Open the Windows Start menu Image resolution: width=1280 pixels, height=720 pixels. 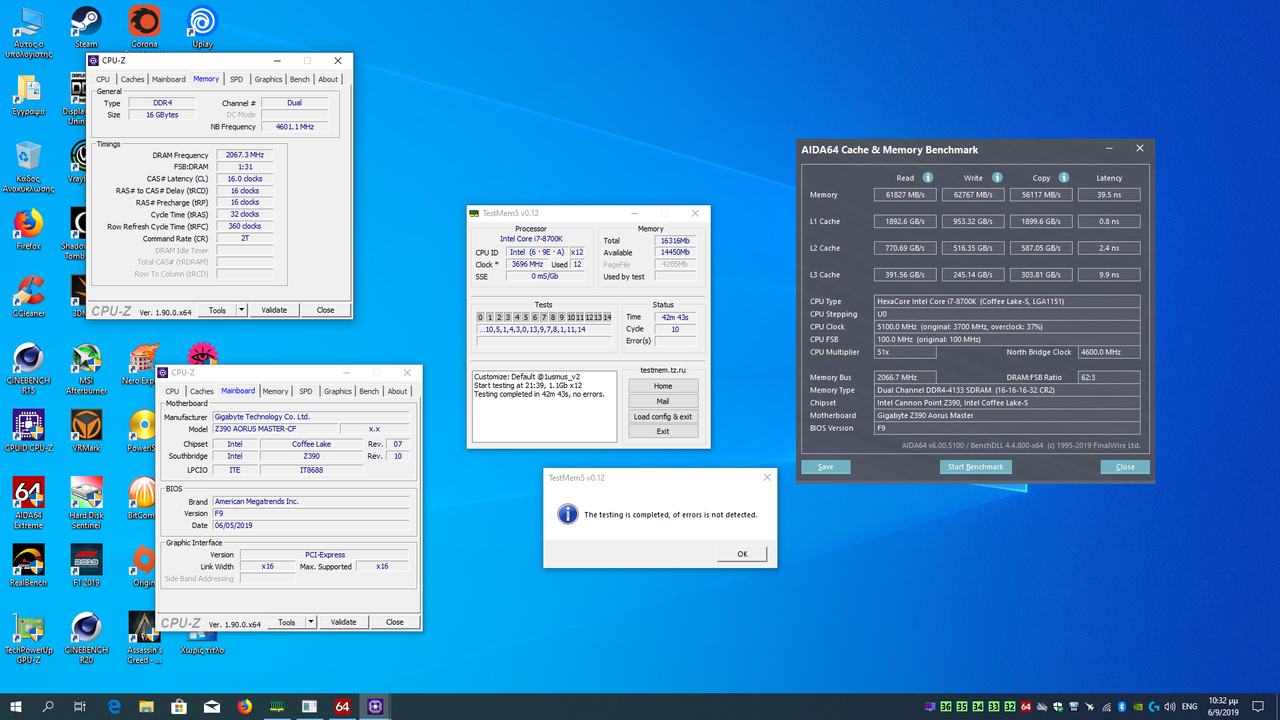(x=17, y=706)
